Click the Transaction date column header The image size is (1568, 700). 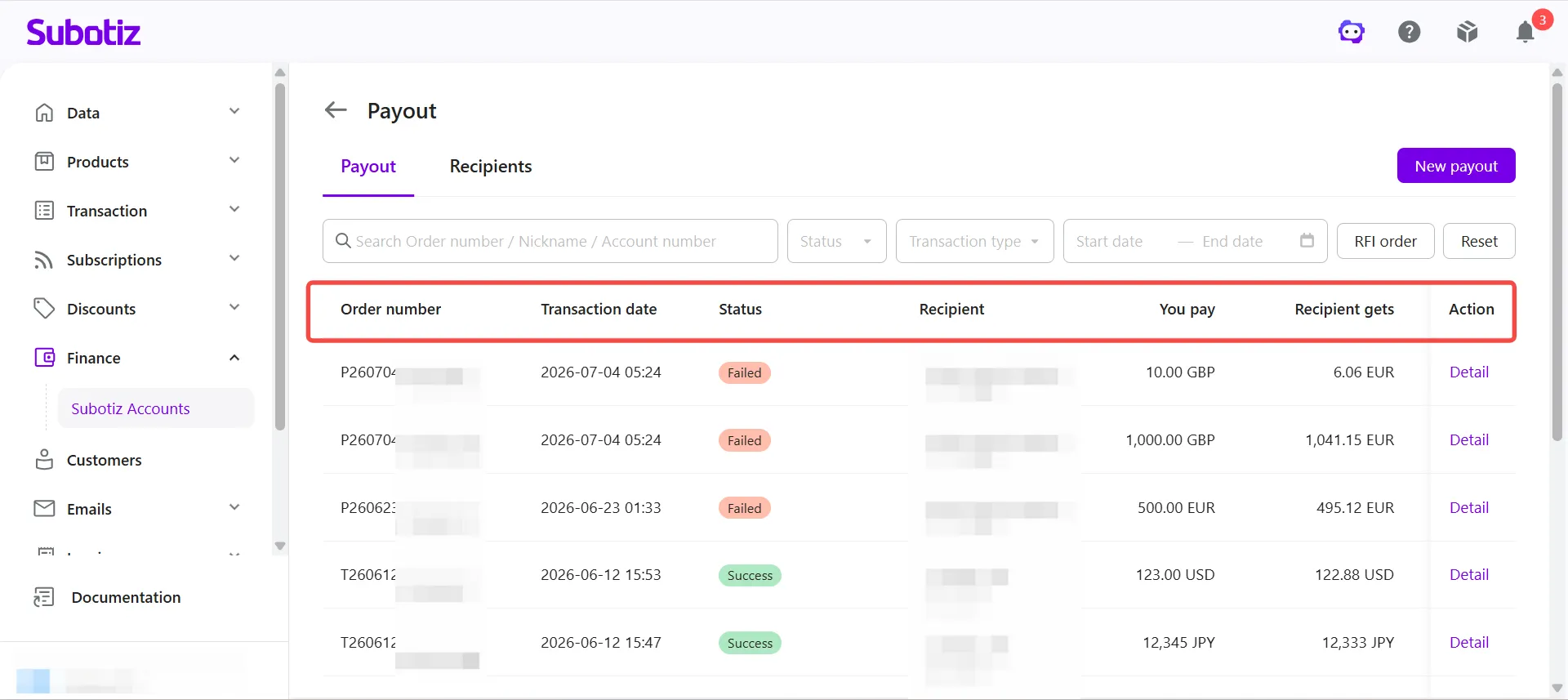tap(599, 310)
